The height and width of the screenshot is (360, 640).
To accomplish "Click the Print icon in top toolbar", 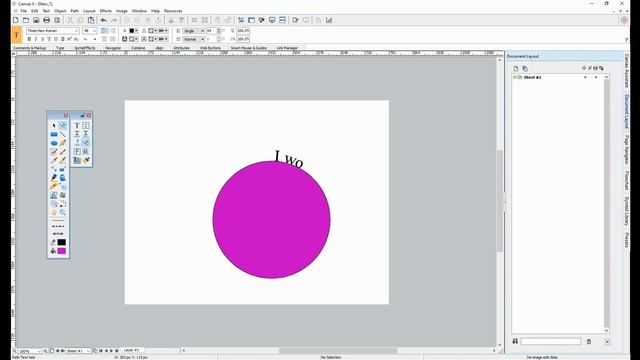I will click(47, 20).
